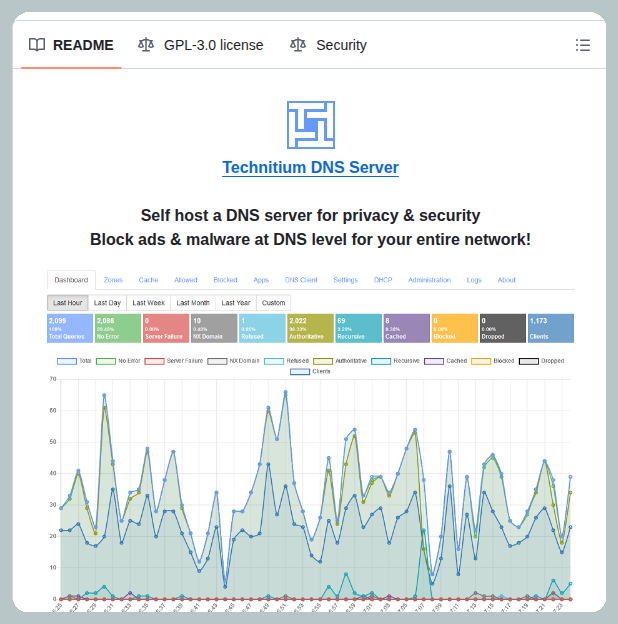Click the Technitium maze logo
Viewport: 618px width, 624px height.
pos(311,125)
